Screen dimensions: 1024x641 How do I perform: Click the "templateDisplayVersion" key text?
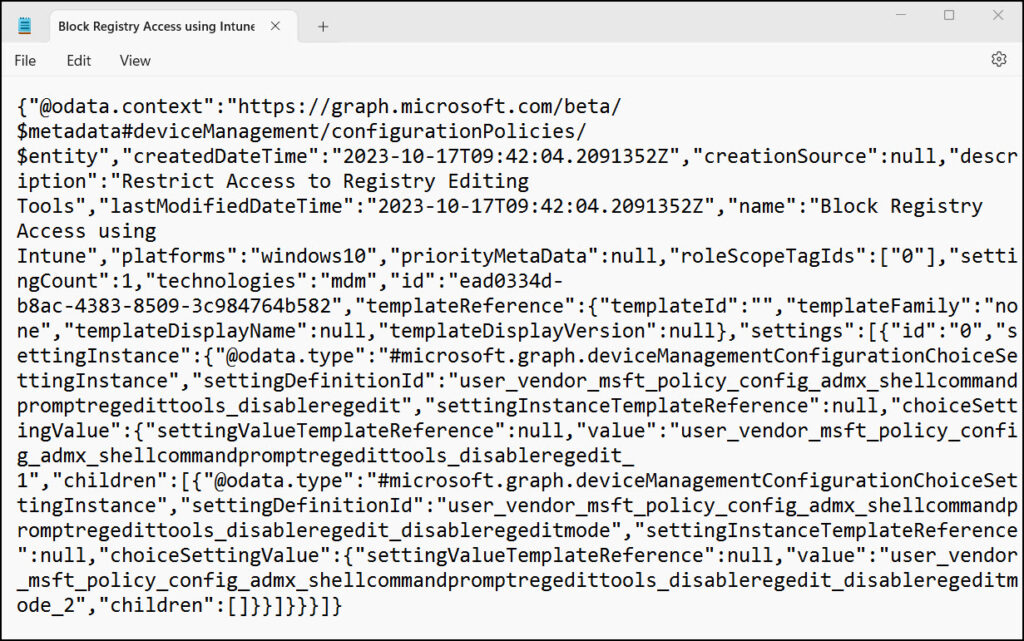[x=522, y=331]
